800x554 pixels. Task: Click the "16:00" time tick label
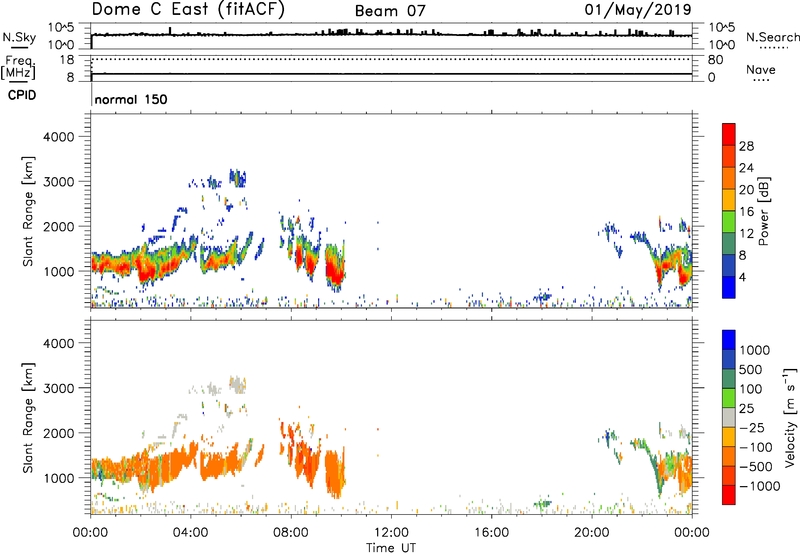coord(491,533)
